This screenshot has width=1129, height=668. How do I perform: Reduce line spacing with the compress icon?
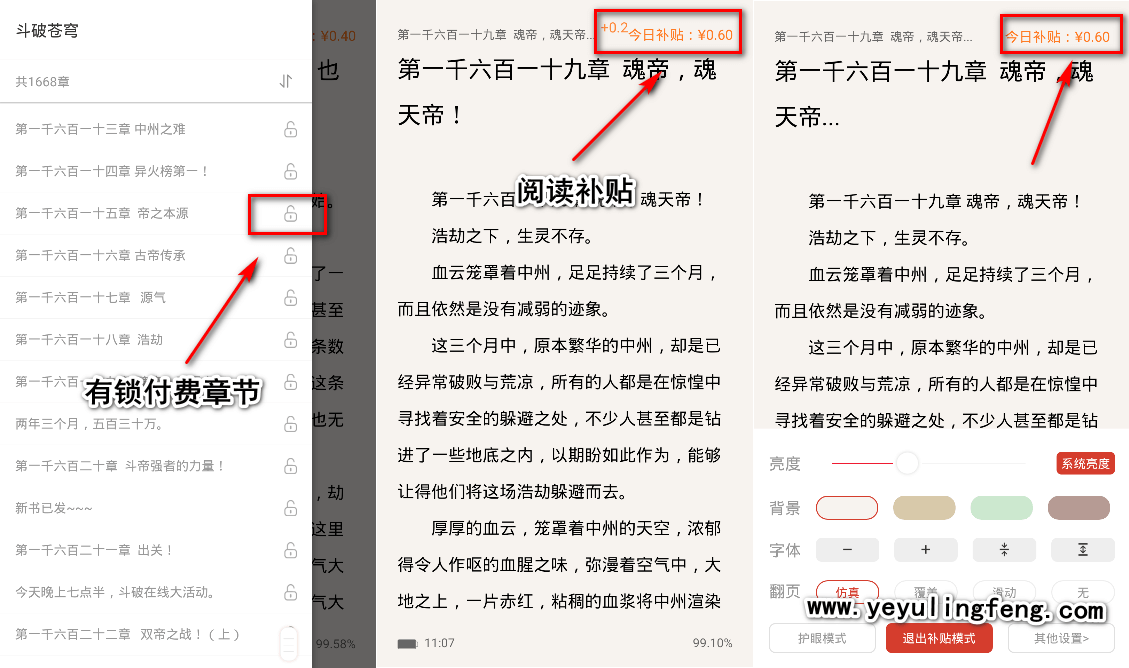coord(1004,550)
